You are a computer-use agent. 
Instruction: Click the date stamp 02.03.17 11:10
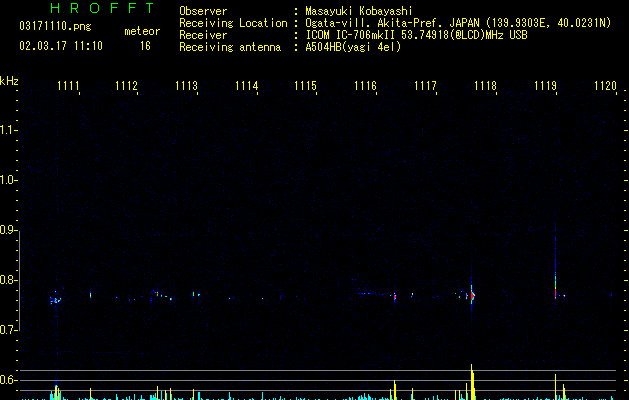click(61, 46)
